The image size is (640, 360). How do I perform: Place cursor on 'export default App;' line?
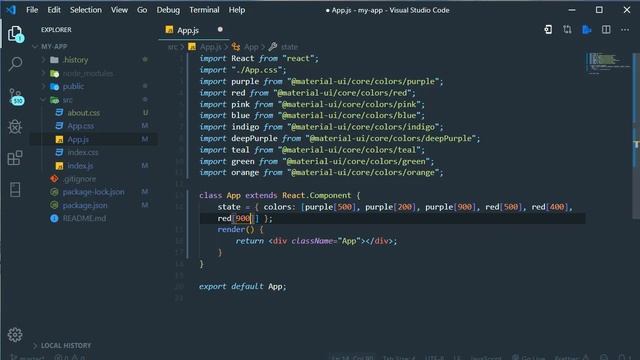pyautogui.click(x=243, y=287)
